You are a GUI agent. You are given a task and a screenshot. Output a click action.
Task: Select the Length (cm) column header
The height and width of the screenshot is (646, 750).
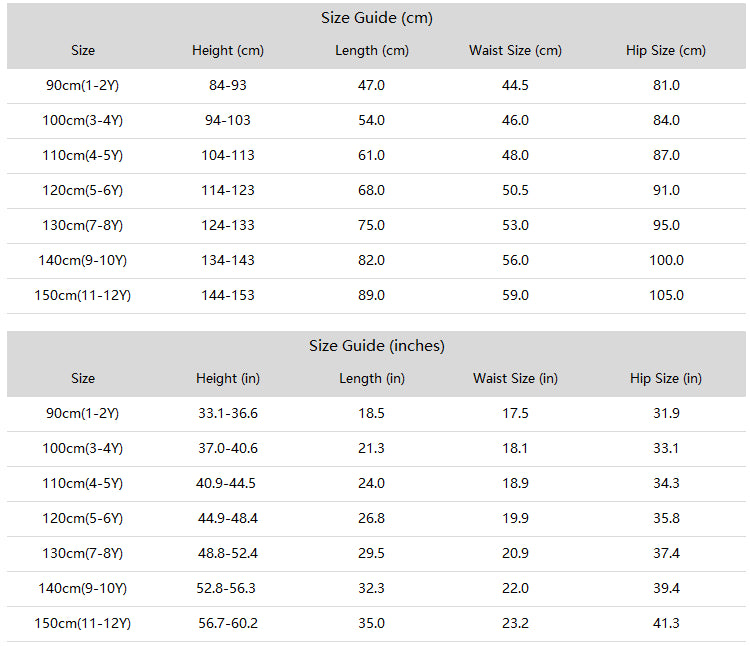[372, 50]
